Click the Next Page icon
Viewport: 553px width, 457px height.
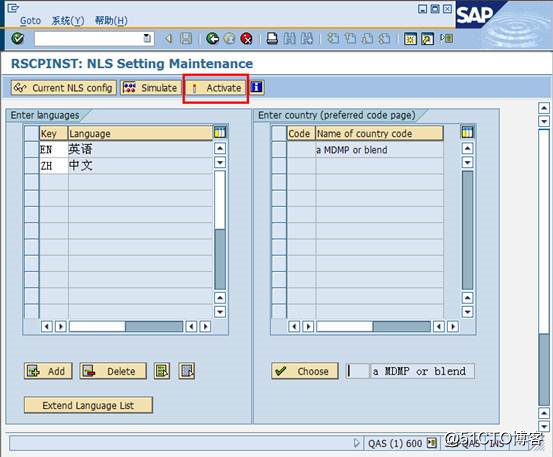coord(367,38)
